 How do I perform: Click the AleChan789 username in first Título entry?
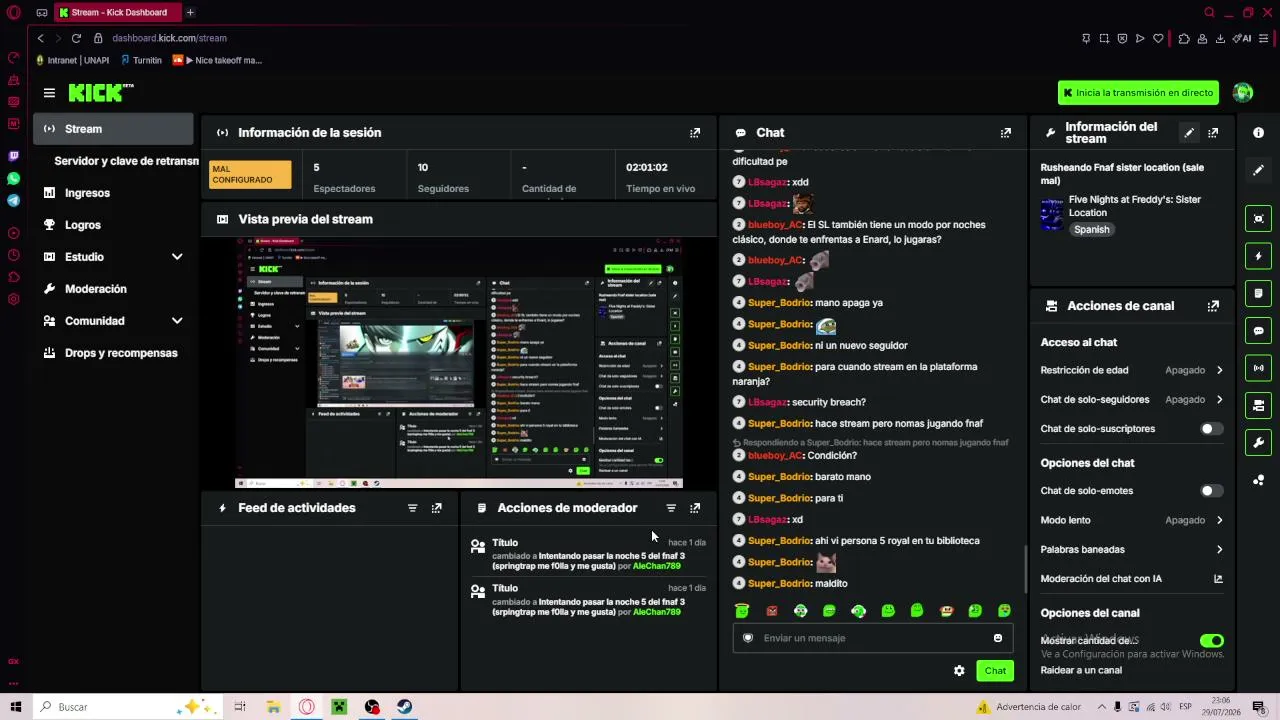tap(657, 566)
